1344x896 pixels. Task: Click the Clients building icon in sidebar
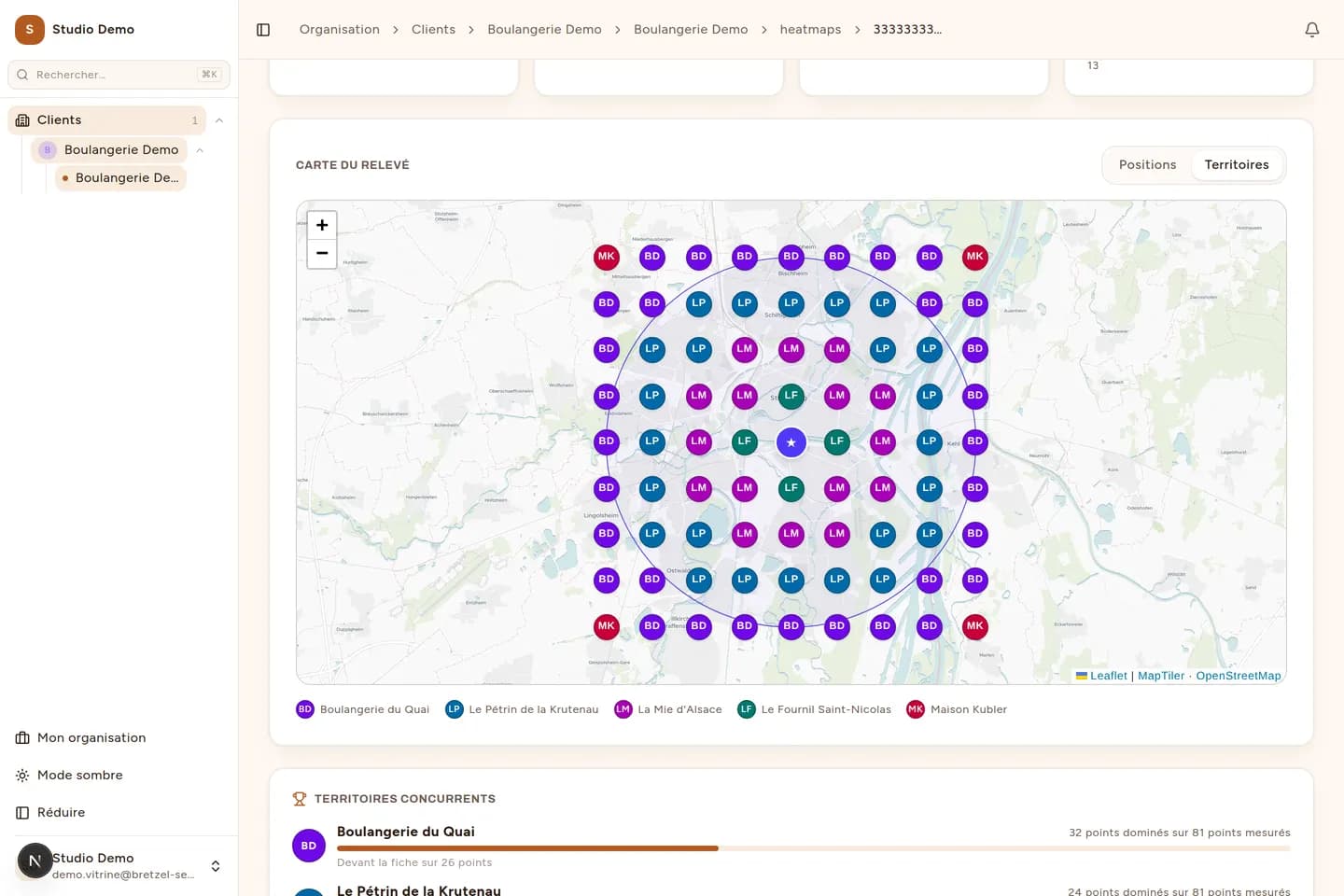[22, 120]
